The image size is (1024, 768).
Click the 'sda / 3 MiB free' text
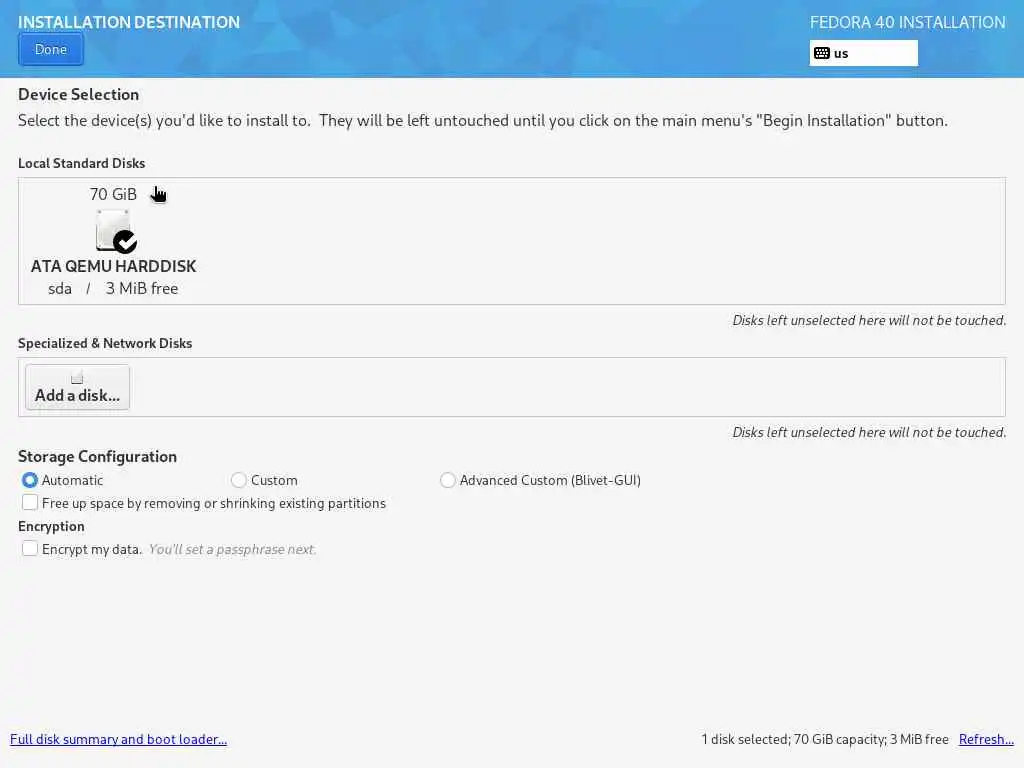coord(113,289)
